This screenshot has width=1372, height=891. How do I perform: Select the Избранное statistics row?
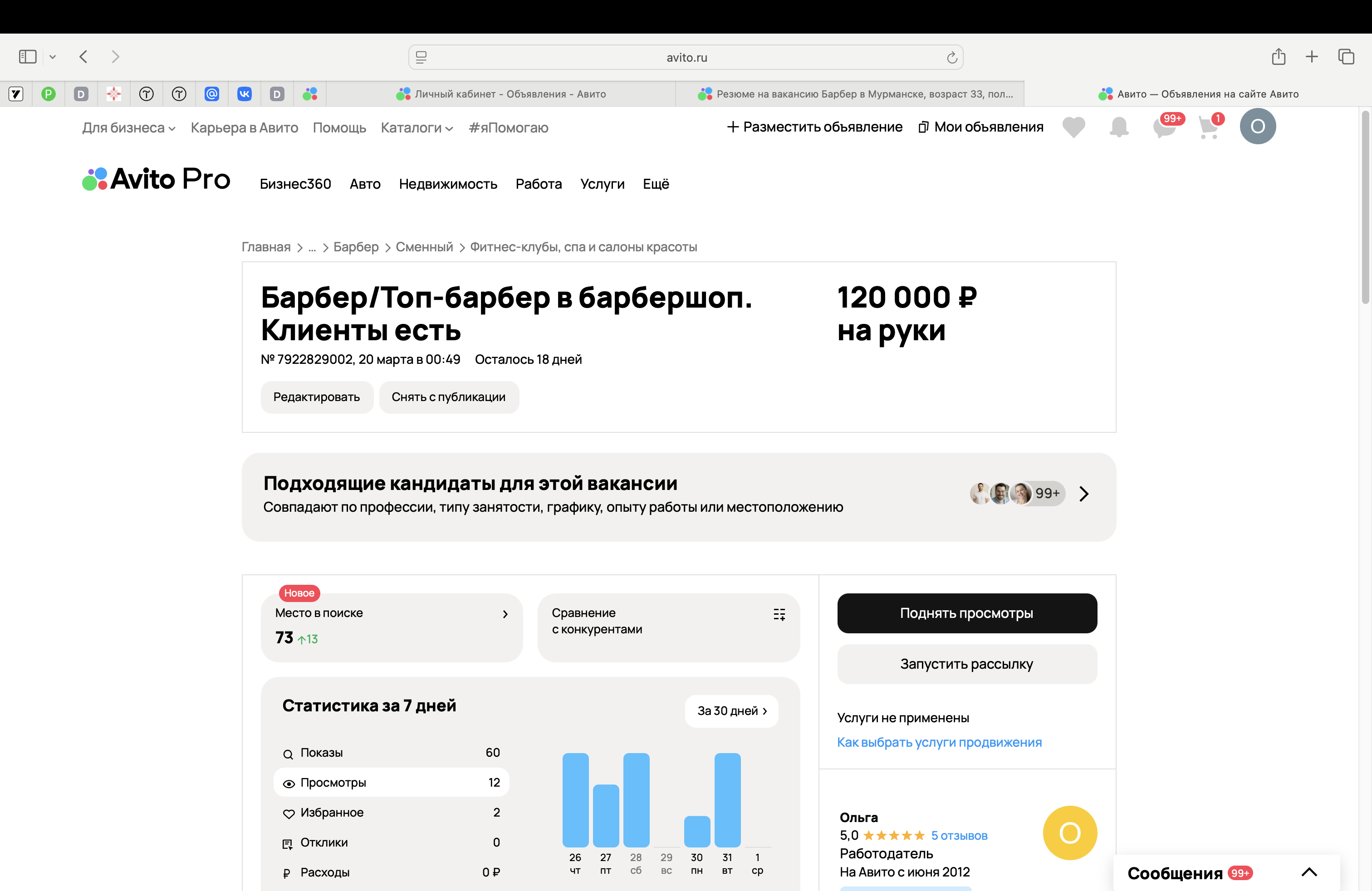point(391,813)
